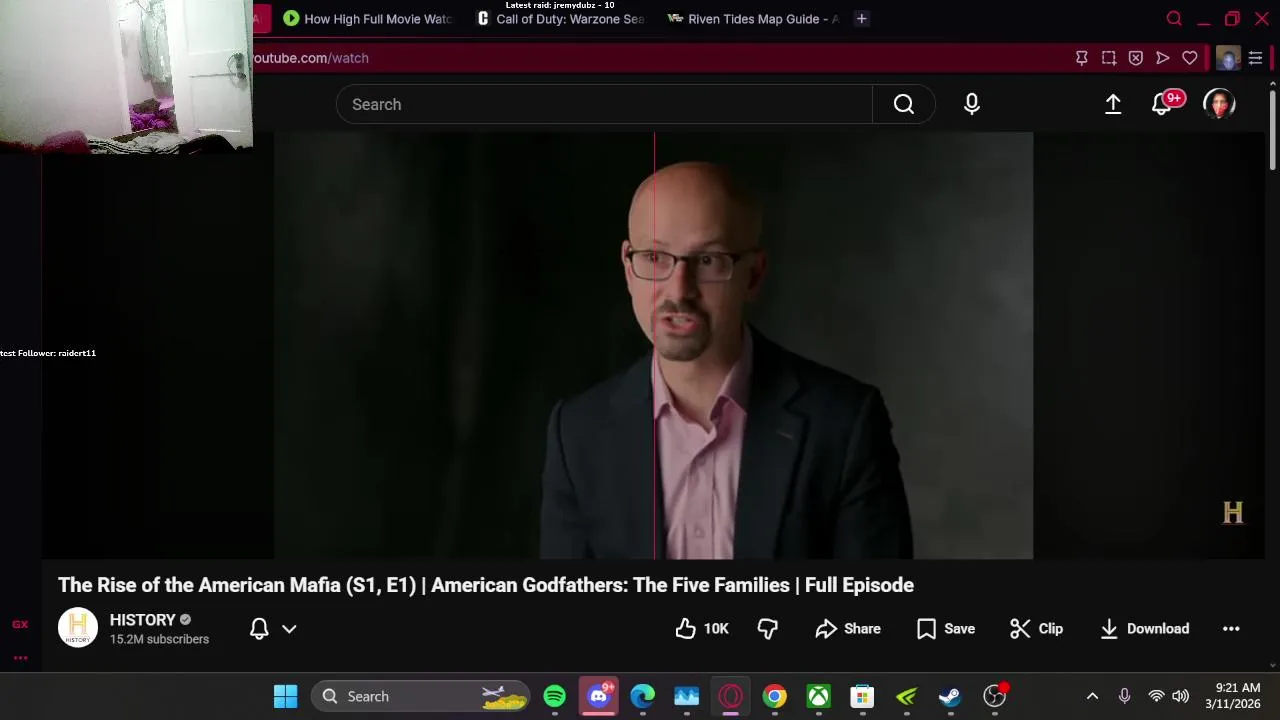
Task: Click the Clip button
Action: 1037,629
